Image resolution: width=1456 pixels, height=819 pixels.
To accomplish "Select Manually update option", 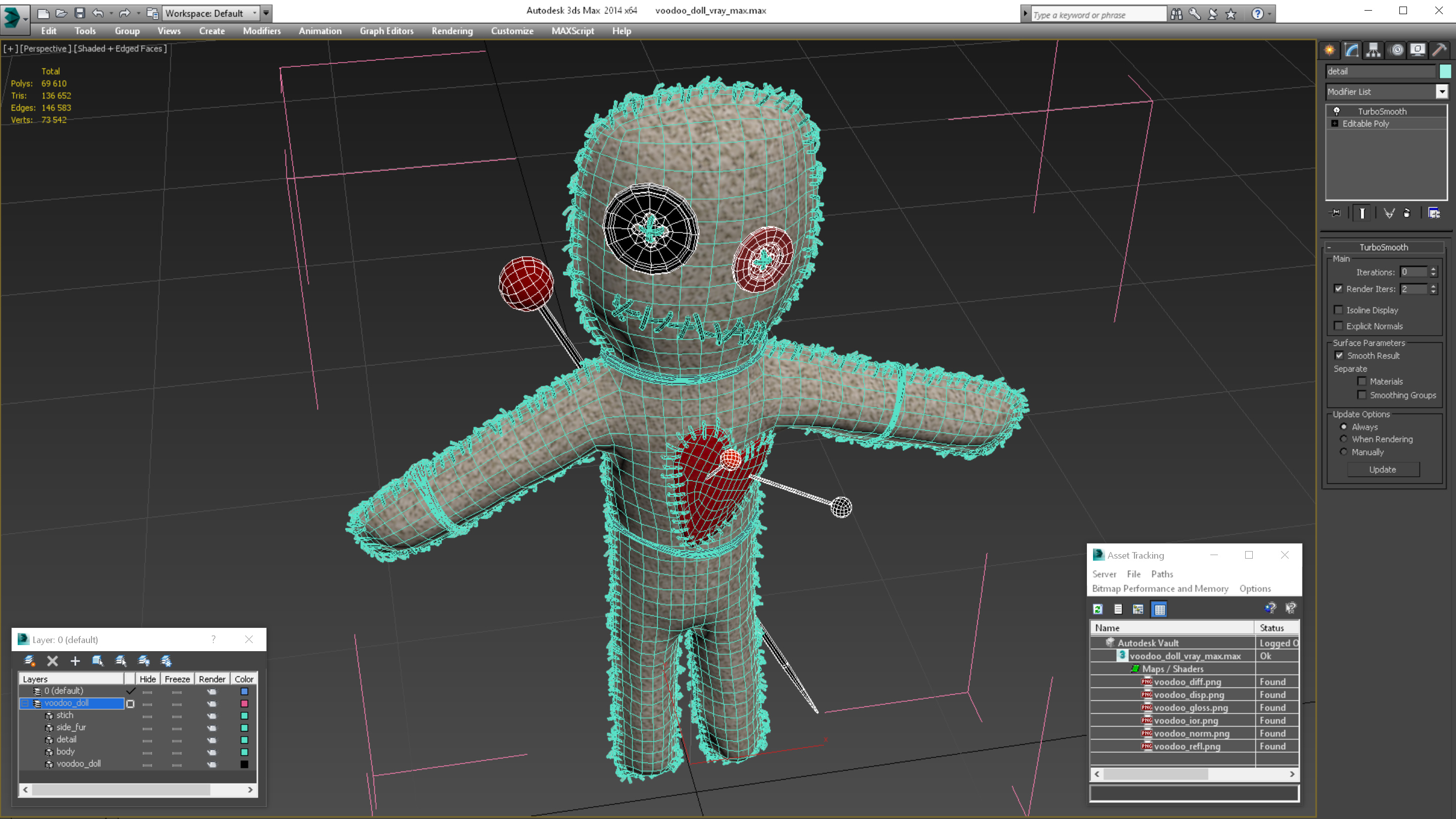I will (x=1344, y=451).
